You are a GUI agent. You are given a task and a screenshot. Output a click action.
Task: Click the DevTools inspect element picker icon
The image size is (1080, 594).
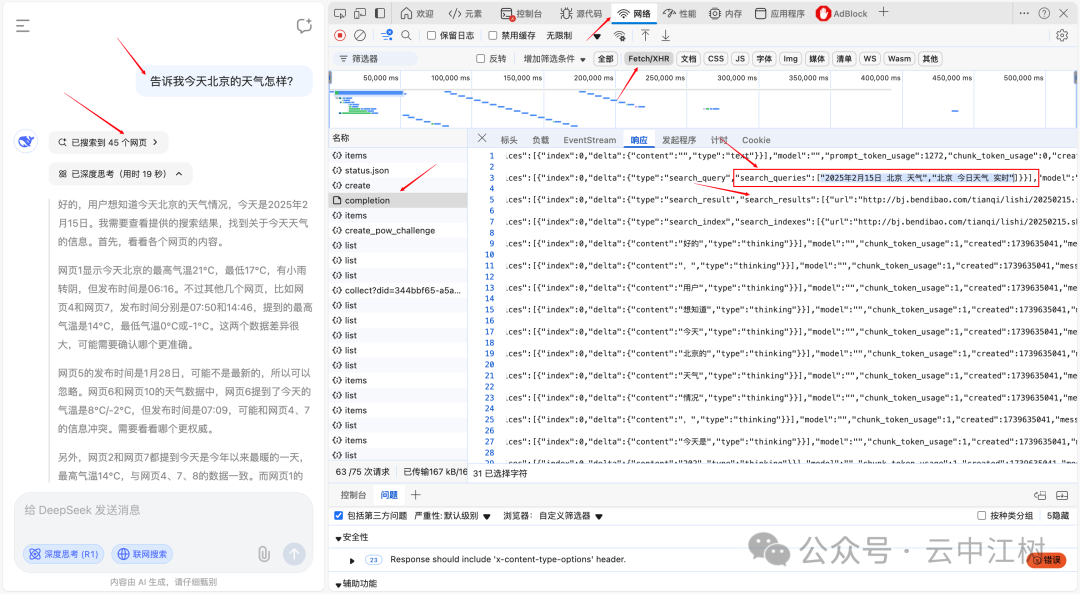pyautogui.click(x=340, y=13)
